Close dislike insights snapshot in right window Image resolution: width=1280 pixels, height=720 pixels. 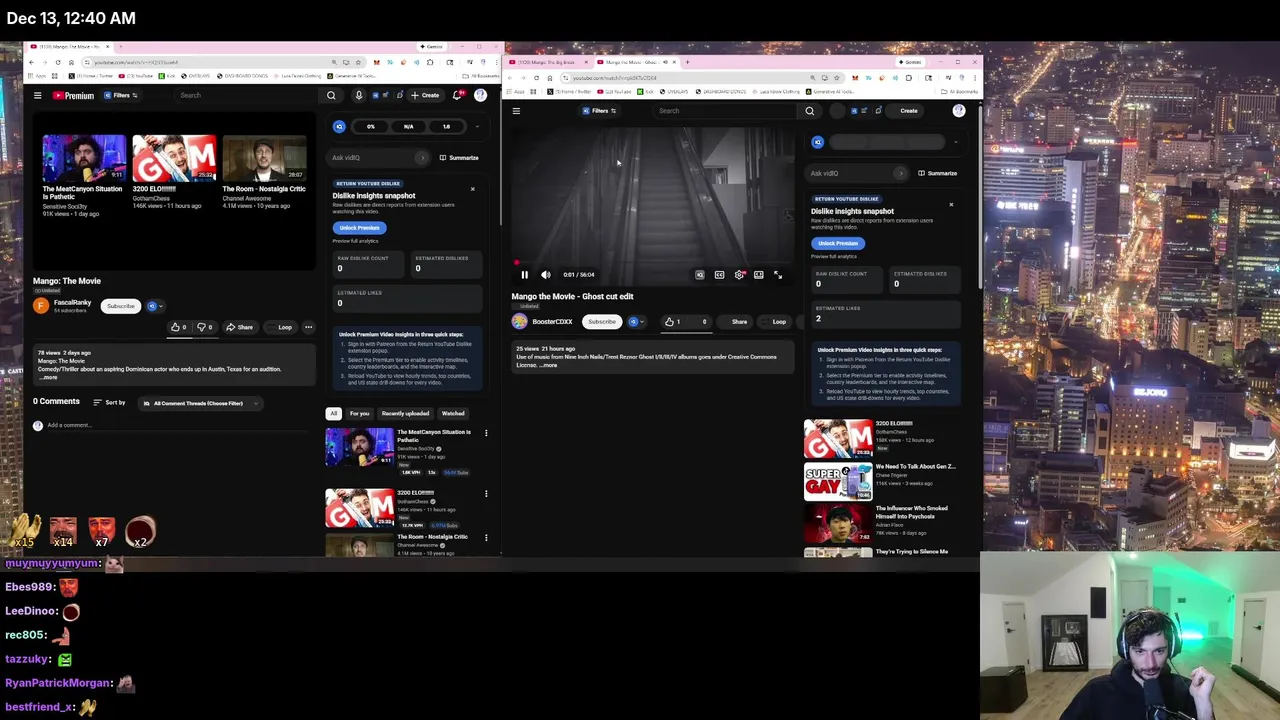coord(951,205)
